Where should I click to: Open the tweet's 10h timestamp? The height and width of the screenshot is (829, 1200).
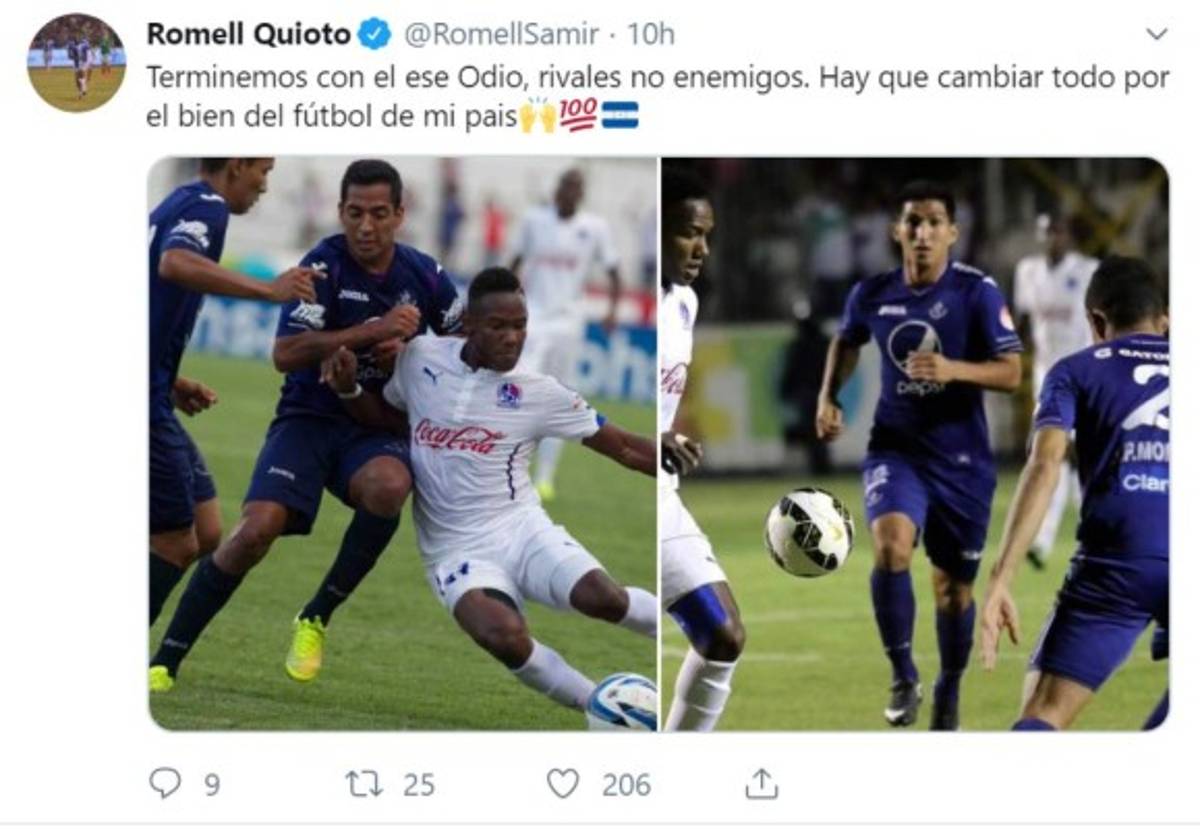(x=650, y=34)
